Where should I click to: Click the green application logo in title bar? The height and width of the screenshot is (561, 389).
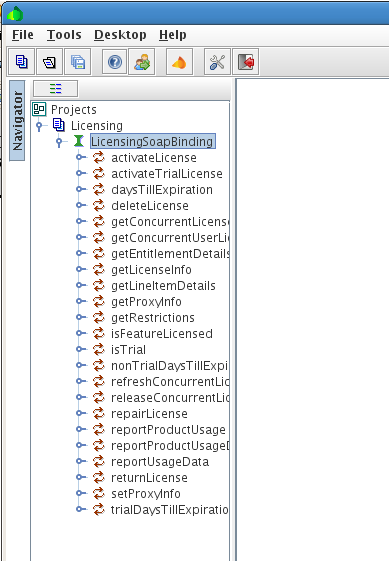tap(15, 14)
